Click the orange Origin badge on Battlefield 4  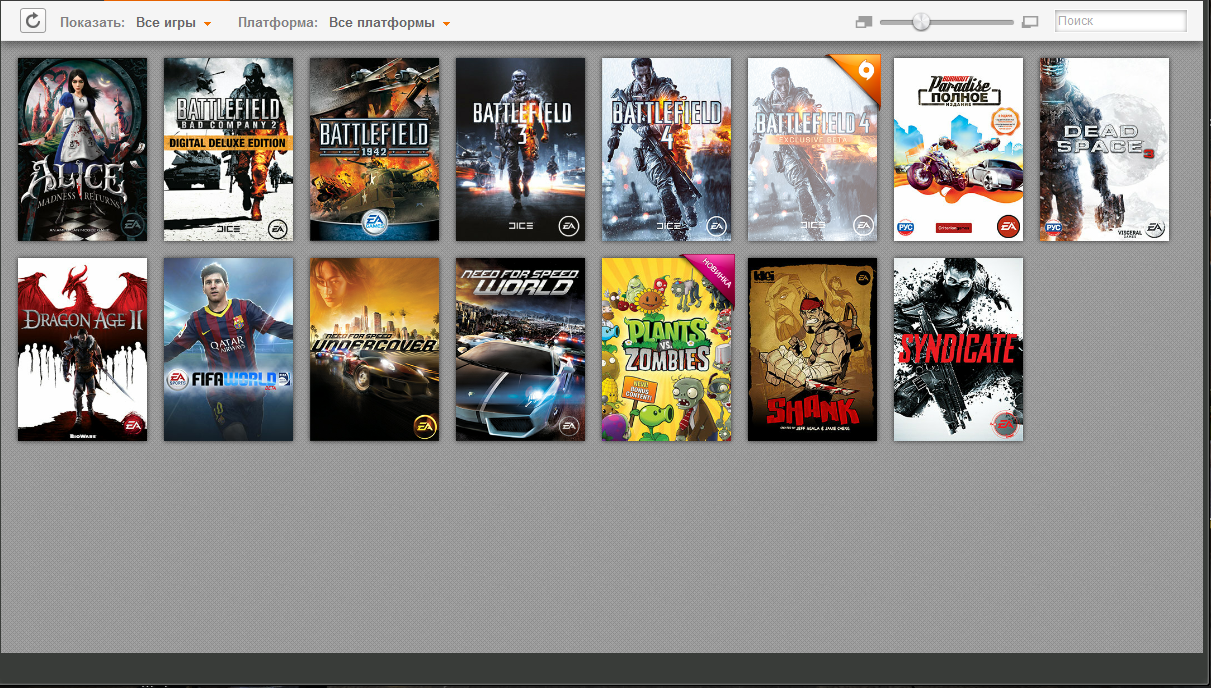coord(862,72)
